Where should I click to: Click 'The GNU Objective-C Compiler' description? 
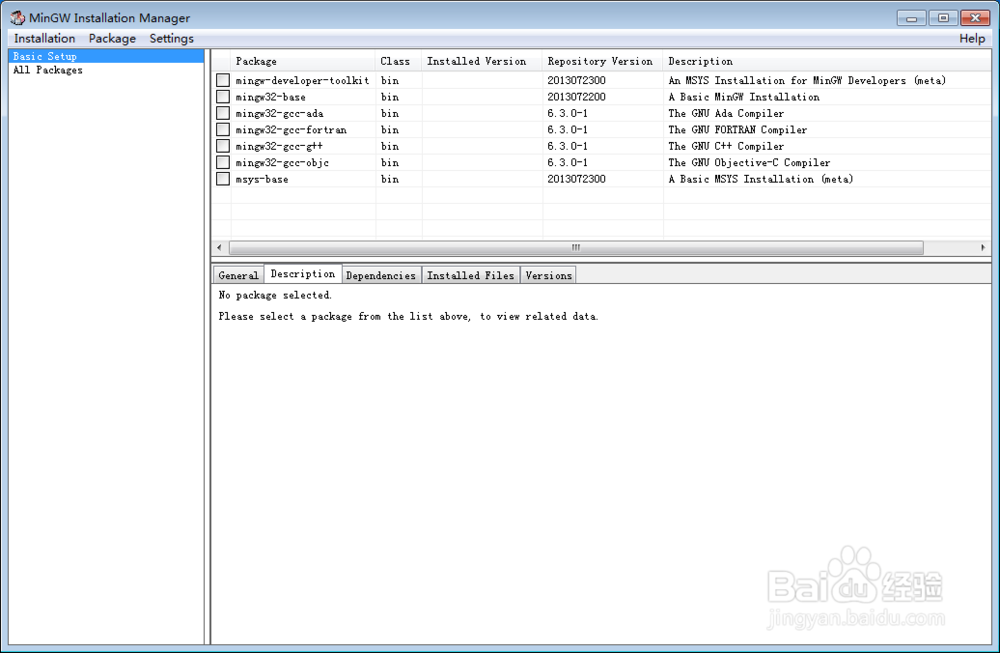[749, 163]
